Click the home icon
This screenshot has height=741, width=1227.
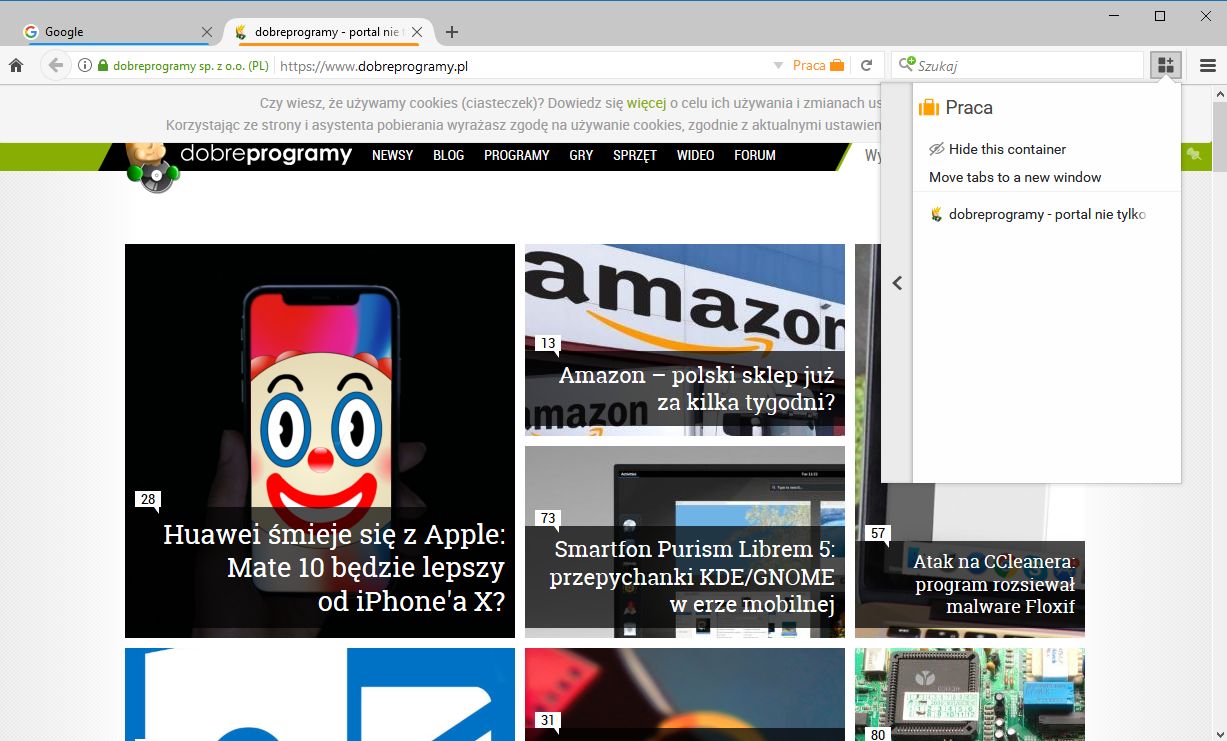pos(15,64)
